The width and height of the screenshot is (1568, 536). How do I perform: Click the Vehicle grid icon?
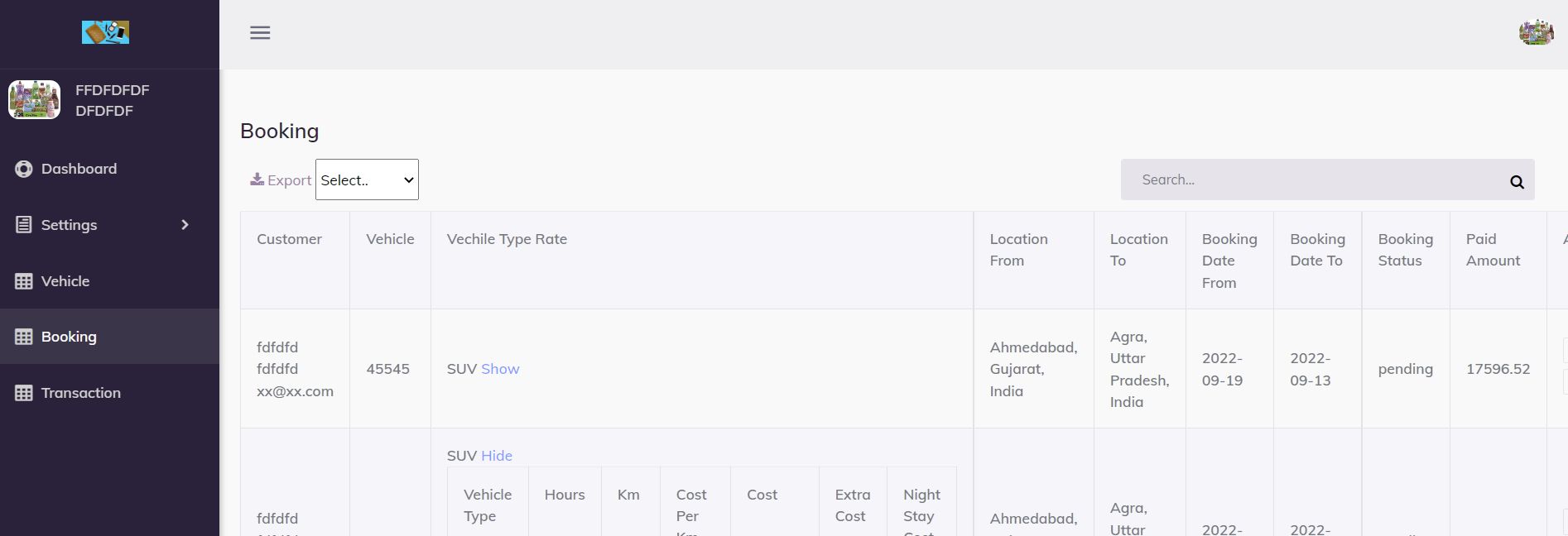tap(24, 281)
